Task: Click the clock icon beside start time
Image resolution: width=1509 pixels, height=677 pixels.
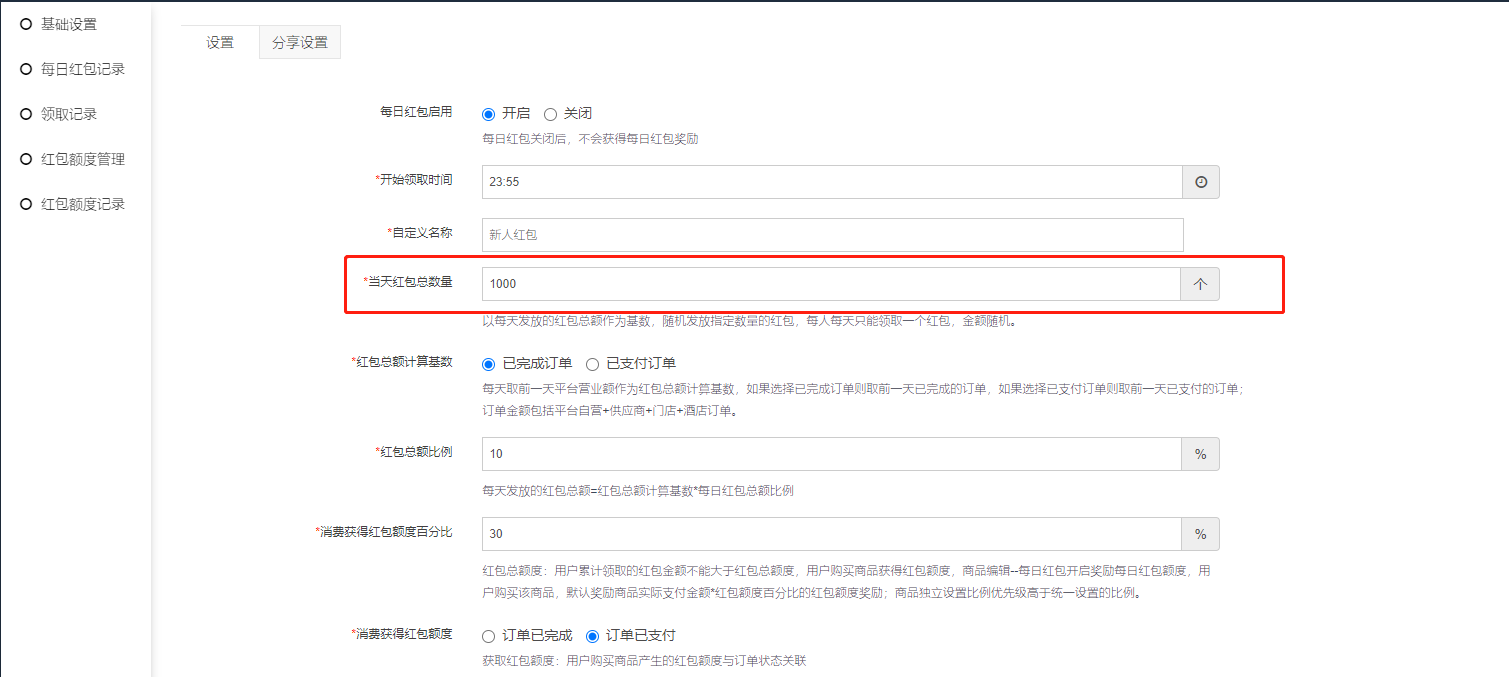Action: [1201, 182]
